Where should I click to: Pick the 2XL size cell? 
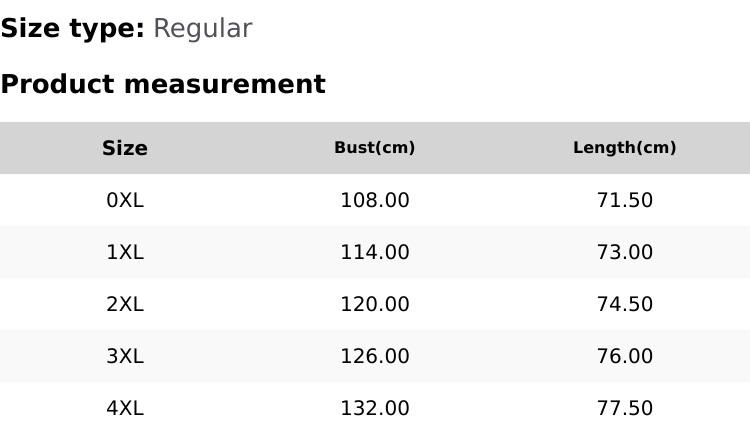click(x=125, y=304)
